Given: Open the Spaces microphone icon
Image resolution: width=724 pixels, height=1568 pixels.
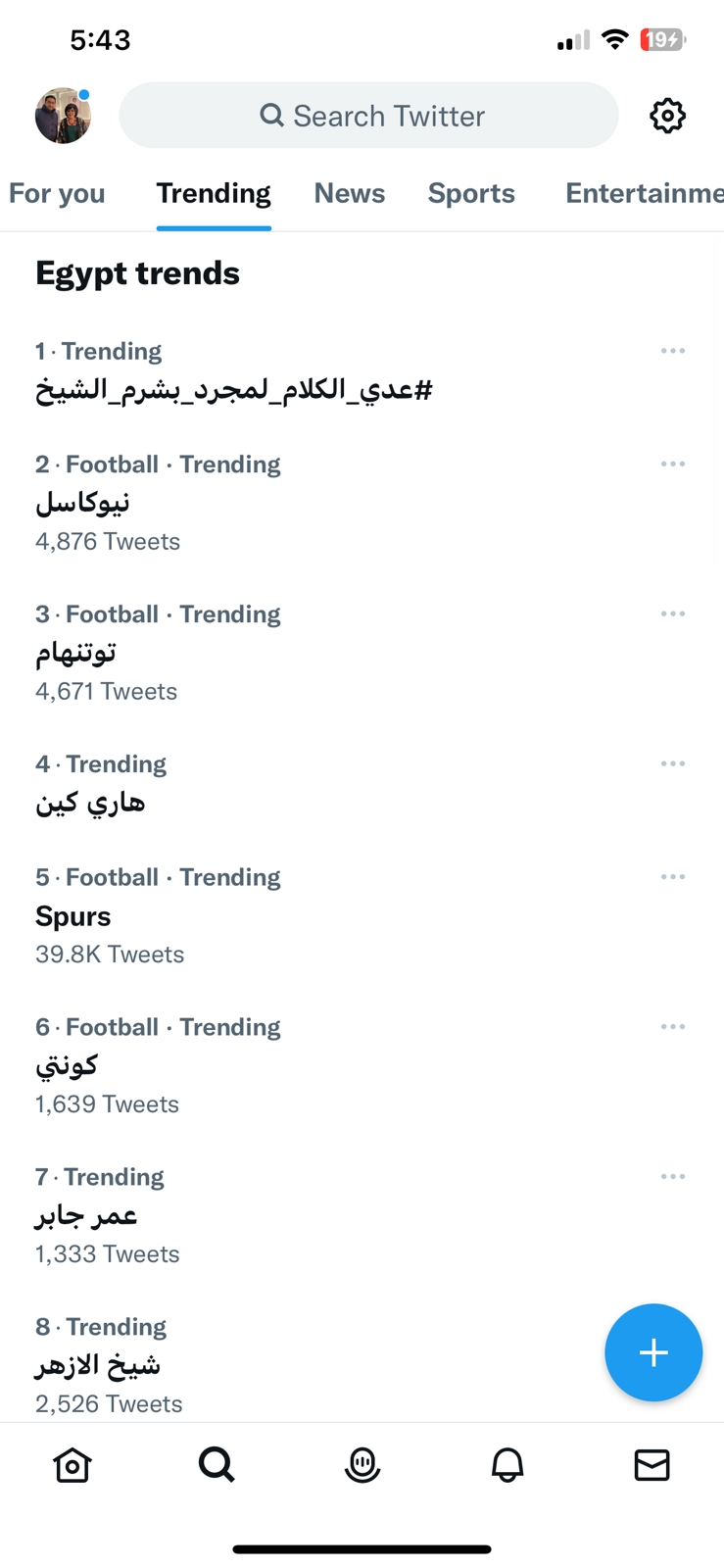Looking at the screenshot, I should coord(362,1465).
